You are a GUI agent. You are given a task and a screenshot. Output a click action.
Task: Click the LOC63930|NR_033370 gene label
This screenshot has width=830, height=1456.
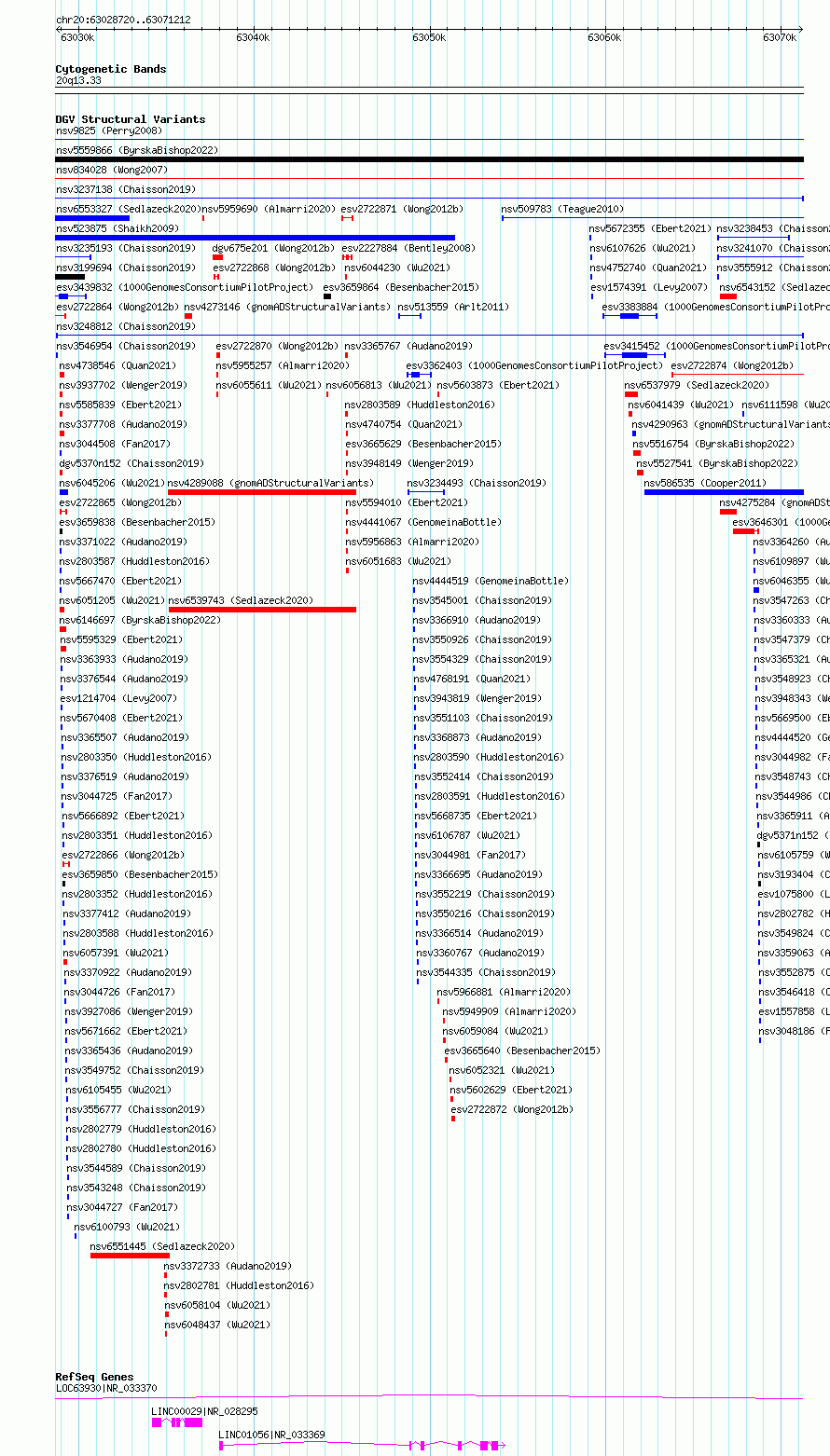[106, 1388]
